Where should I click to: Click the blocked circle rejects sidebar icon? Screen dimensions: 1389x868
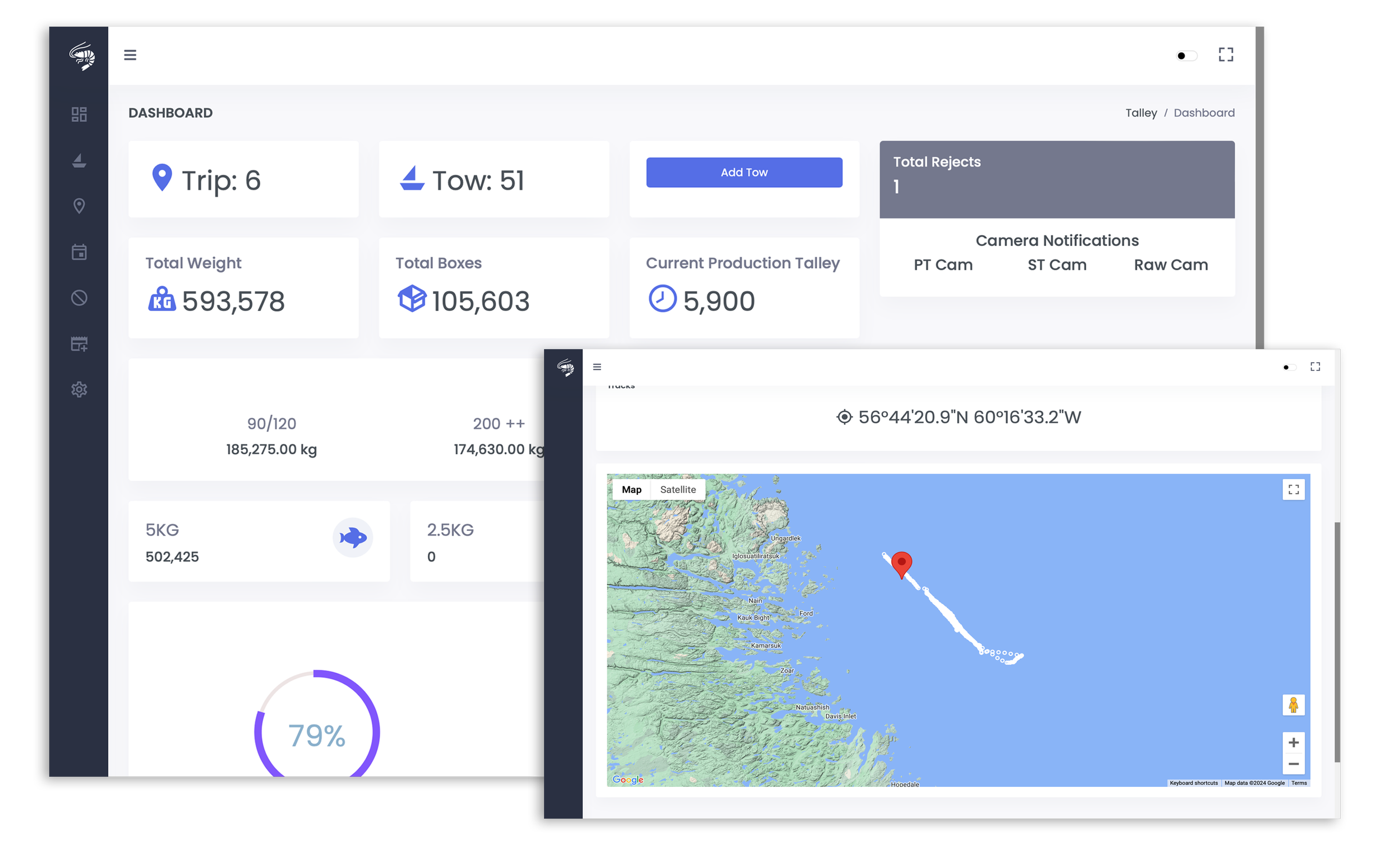pos(79,298)
